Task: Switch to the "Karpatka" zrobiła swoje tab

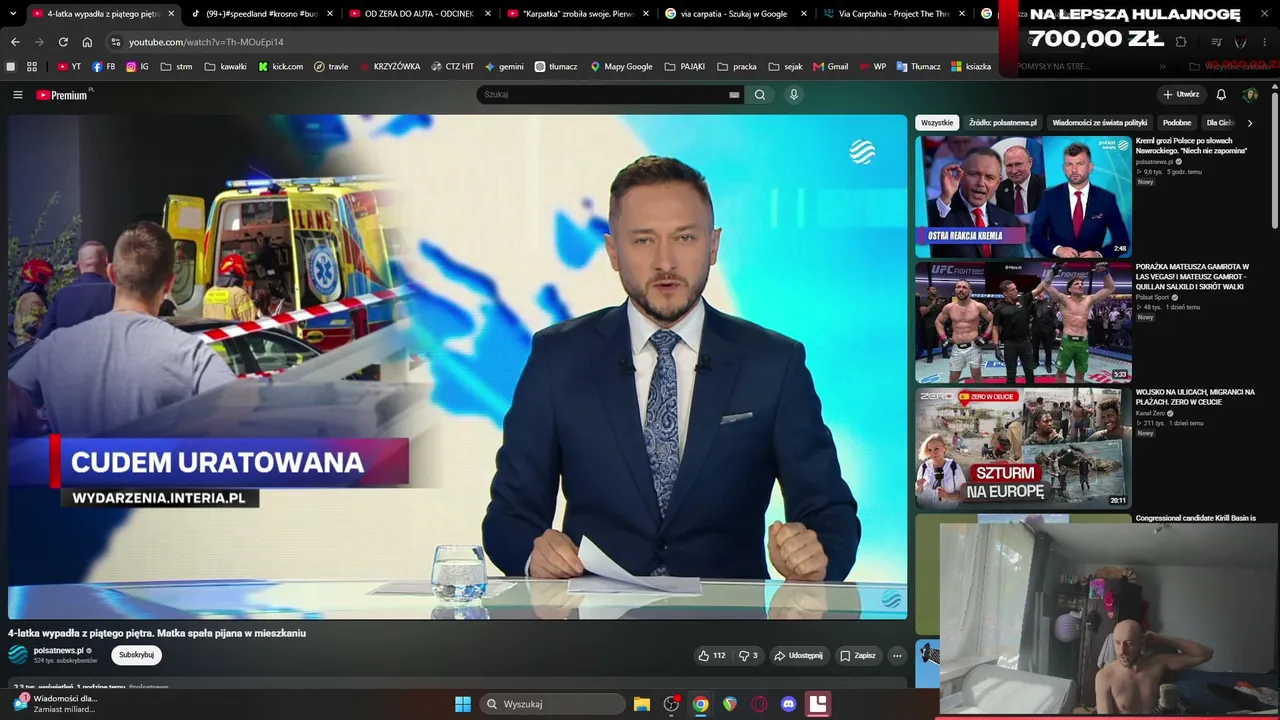Action: 578,14
